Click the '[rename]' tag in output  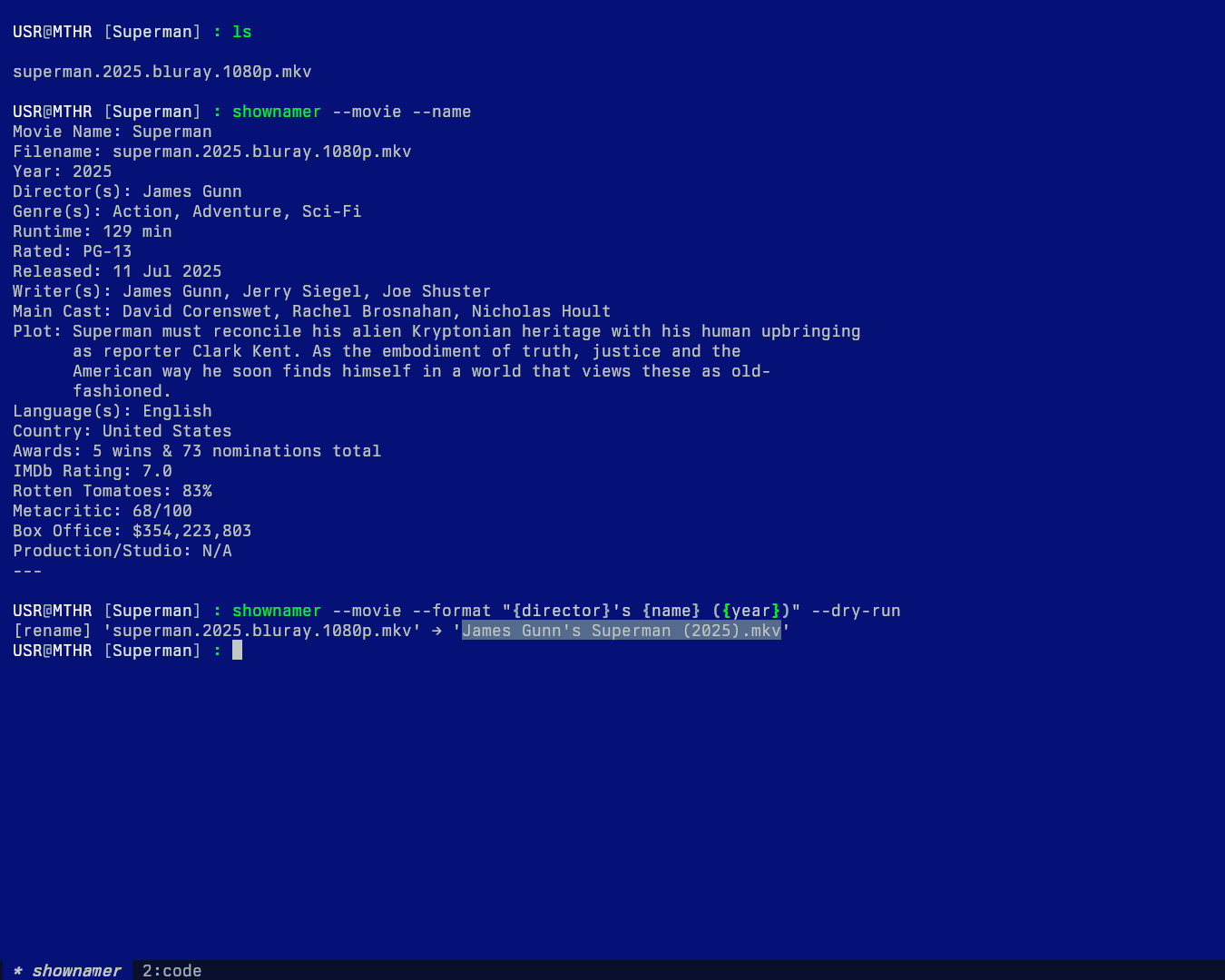pos(53,631)
